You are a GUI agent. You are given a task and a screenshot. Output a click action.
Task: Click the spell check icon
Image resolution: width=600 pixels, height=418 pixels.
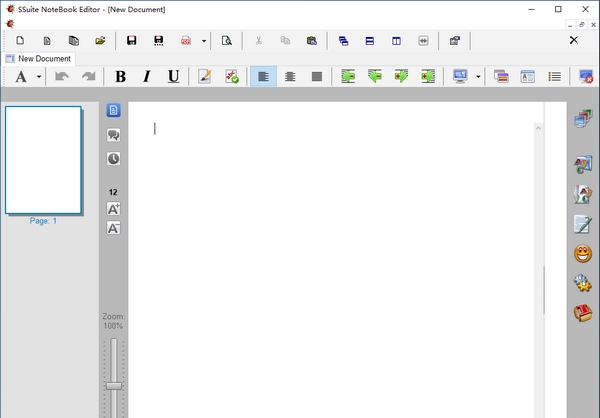pyautogui.click(x=232, y=77)
